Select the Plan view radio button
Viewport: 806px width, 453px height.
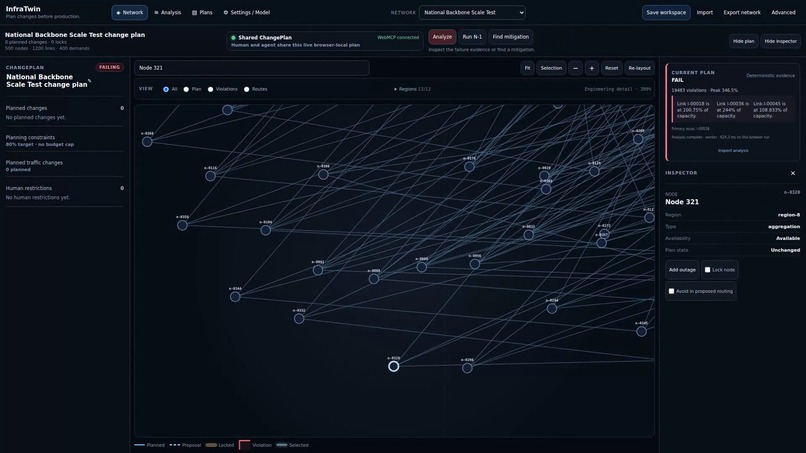[x=186, y=89]
